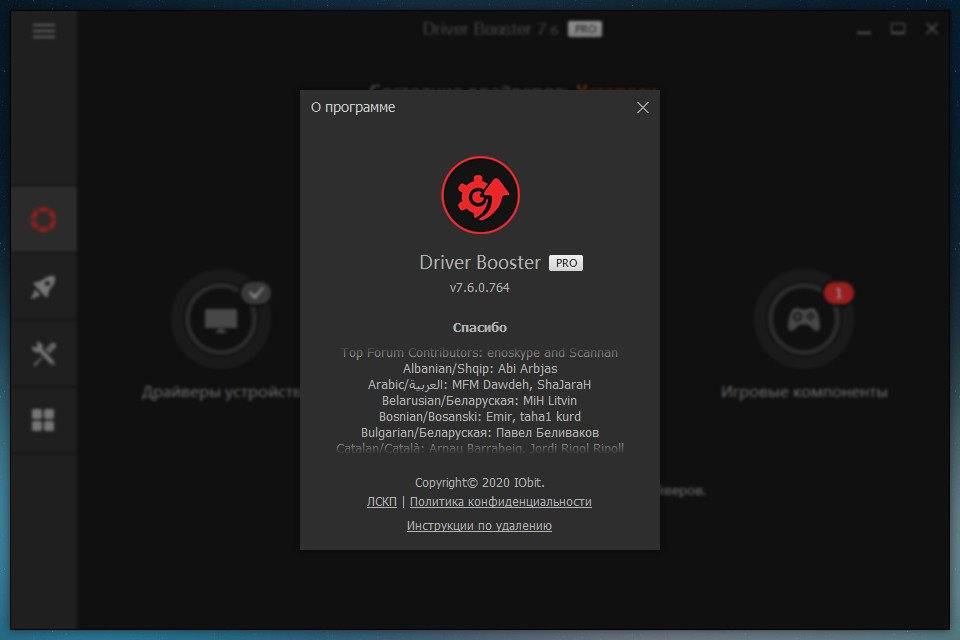Click the Игровые компоненты label

tap(804, 392)
